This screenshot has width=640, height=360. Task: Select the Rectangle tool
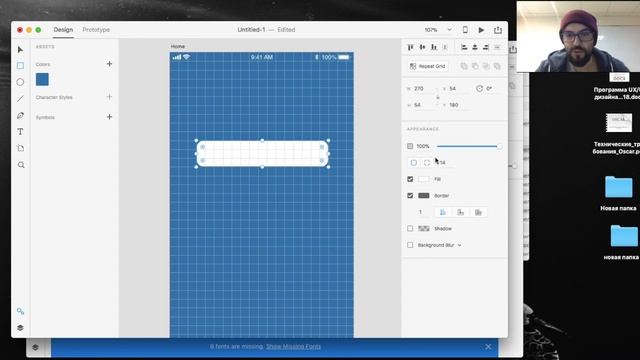coord(20,66)
